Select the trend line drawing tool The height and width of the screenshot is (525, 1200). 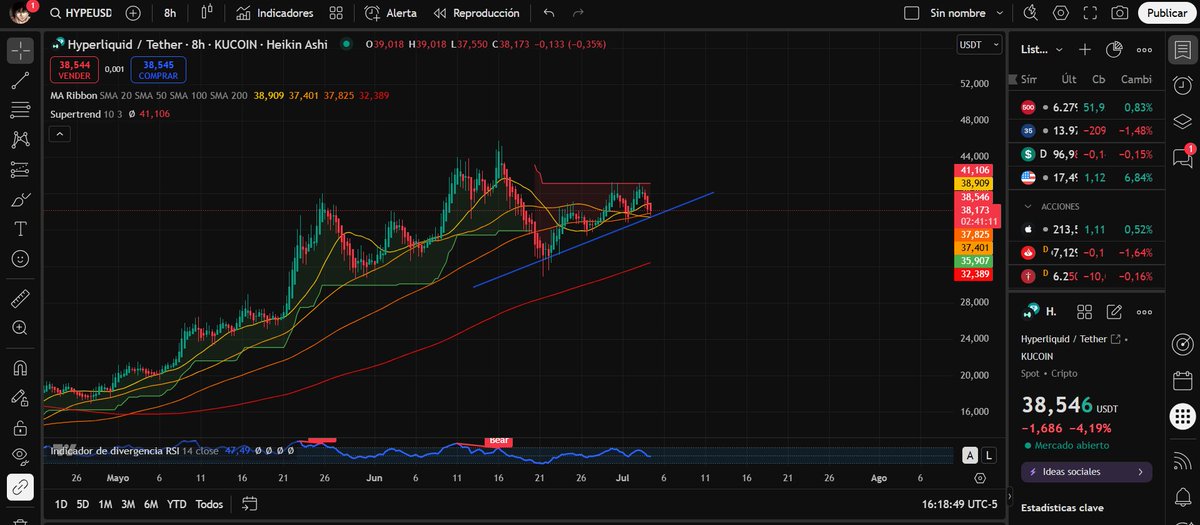tap(20, 81)
